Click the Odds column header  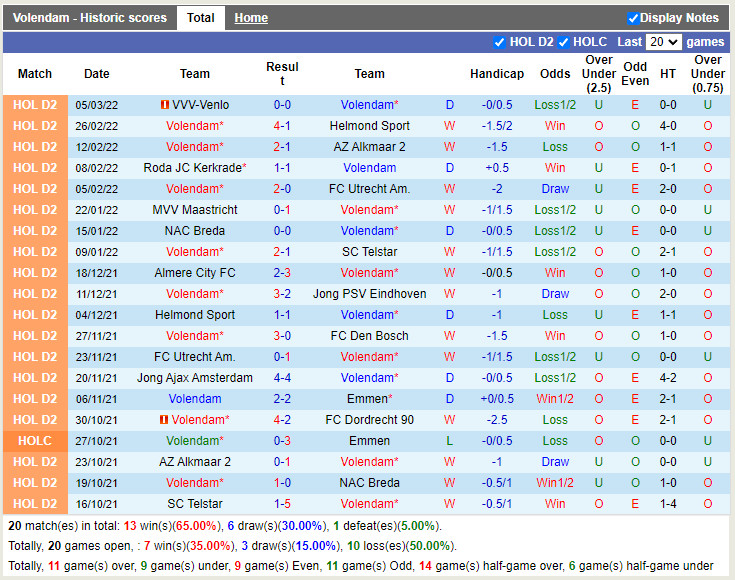coord(555,74)
